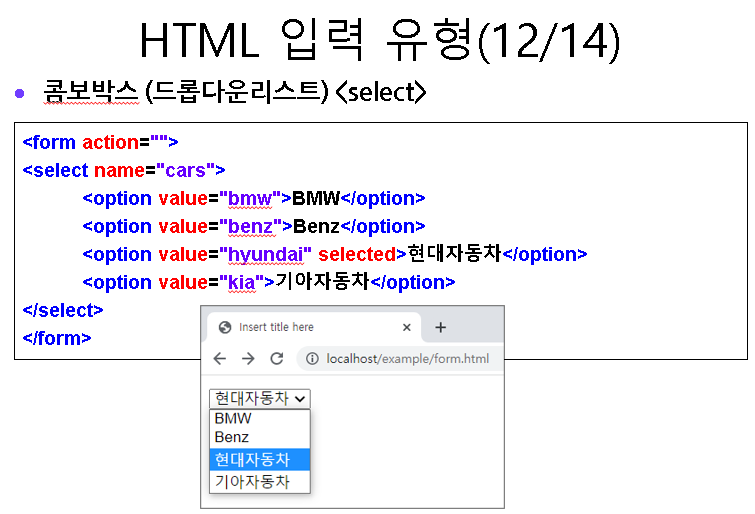Reload the page using the refresh icon
This screenshot has width=755, height=514.
point(276,358)
